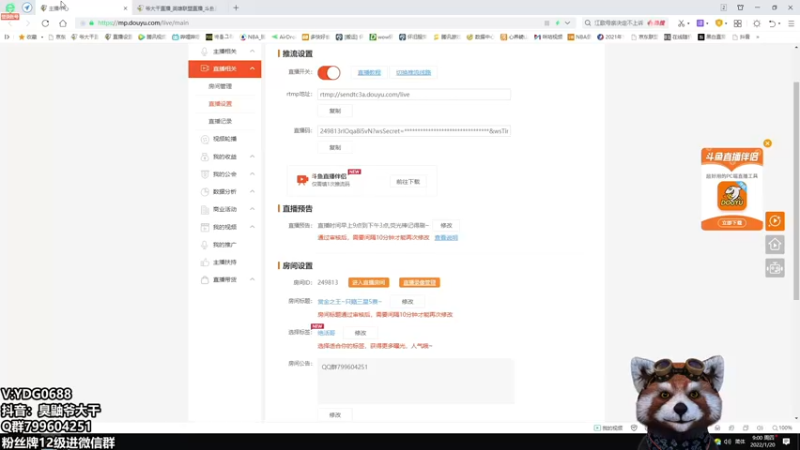Click the red camera 斗鱼直播伴侣 icon
This screenshot has width=800, height=450.
tap(302, 180)
